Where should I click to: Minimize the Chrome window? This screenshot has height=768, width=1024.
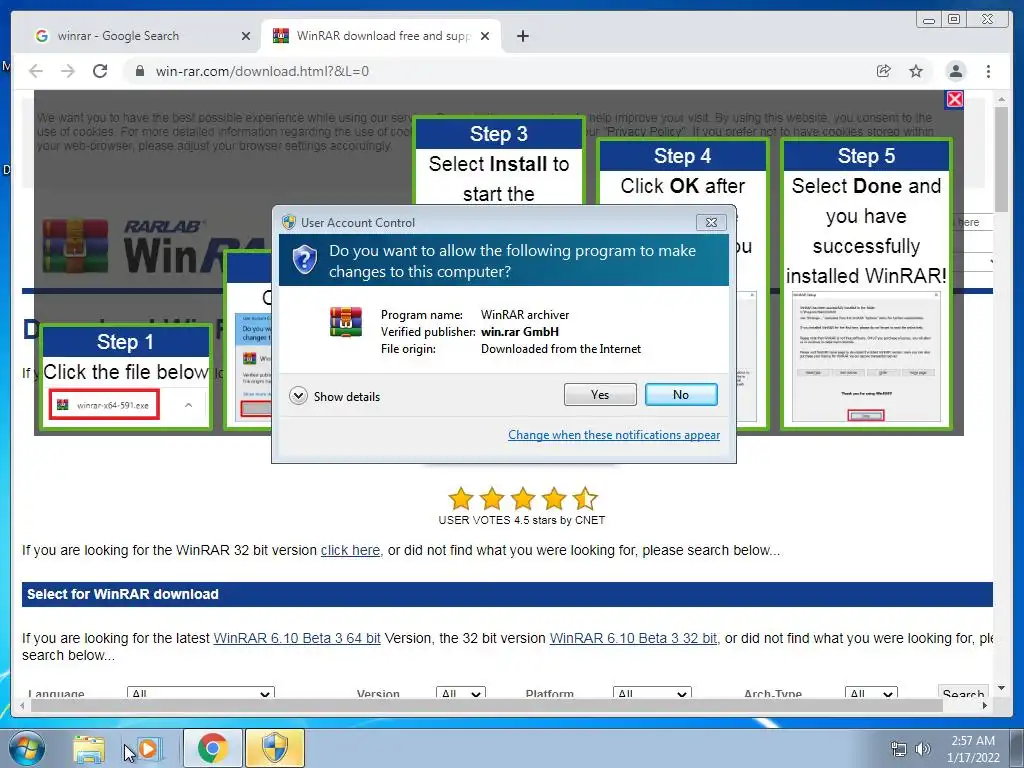pos(929,20)
